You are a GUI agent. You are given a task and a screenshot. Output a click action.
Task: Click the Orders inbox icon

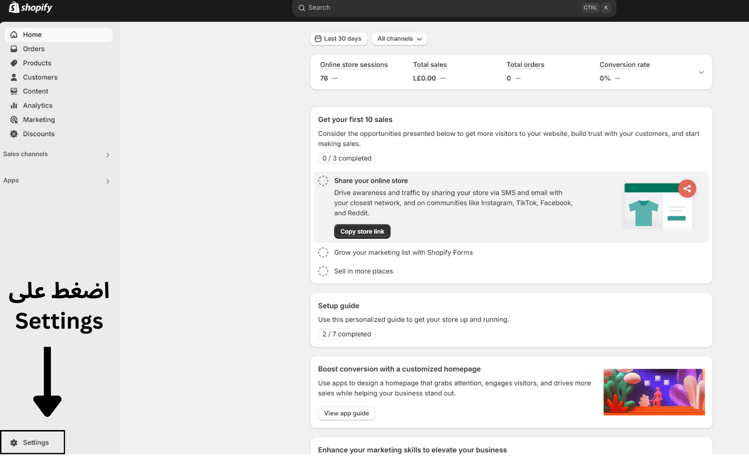(14, 49)
